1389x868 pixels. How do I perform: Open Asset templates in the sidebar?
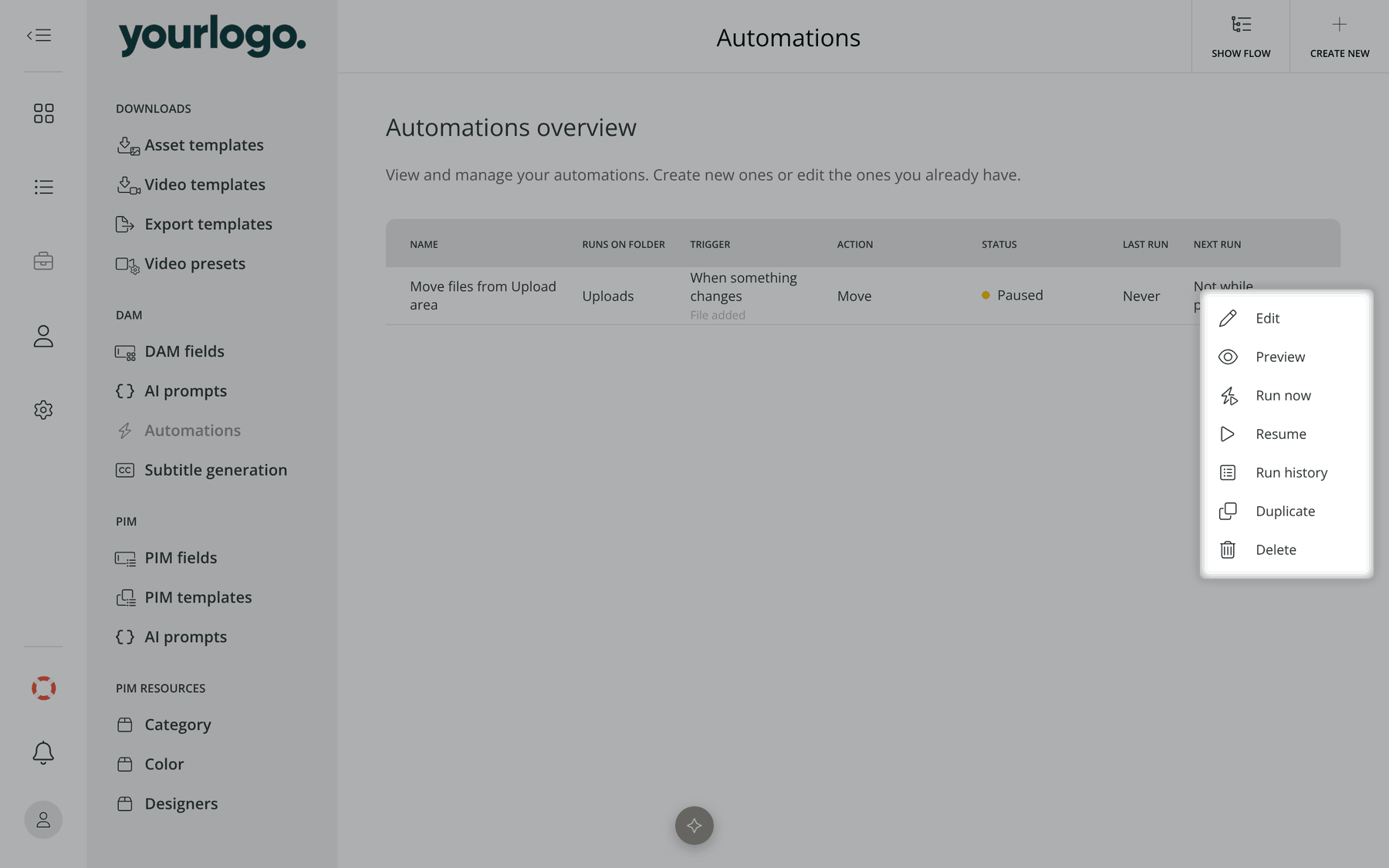(x=190, y=145)
